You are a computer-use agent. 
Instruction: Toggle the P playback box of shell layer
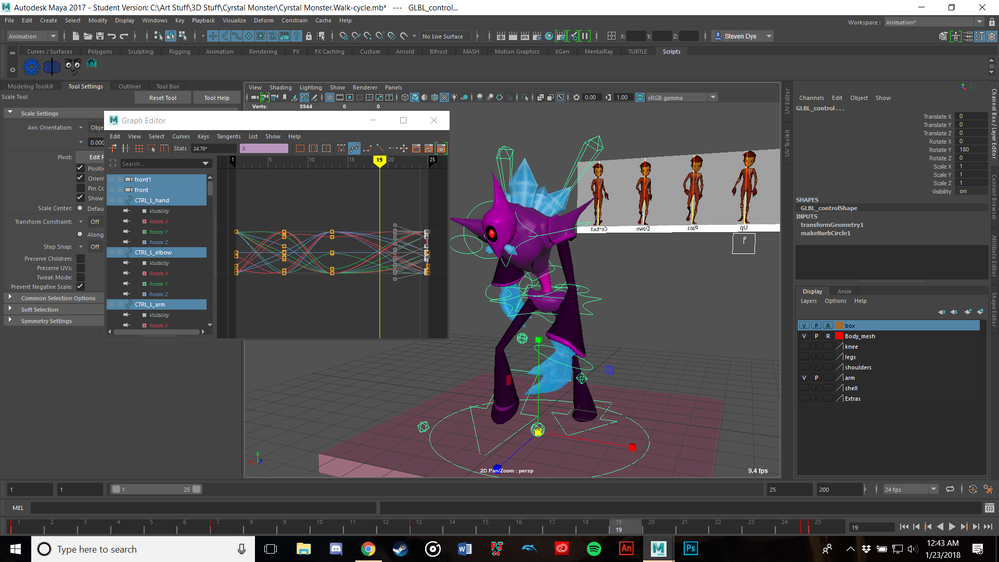(816, 388)
